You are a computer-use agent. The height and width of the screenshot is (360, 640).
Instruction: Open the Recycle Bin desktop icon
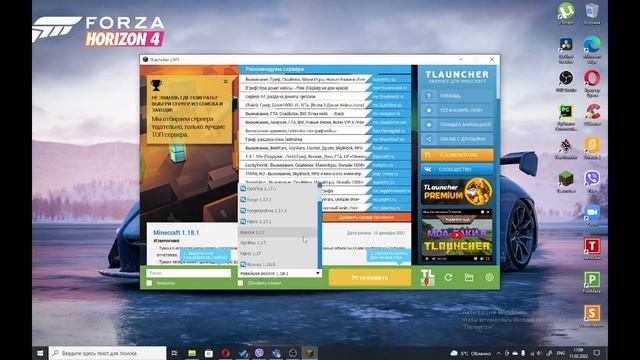tap(592, 13)
